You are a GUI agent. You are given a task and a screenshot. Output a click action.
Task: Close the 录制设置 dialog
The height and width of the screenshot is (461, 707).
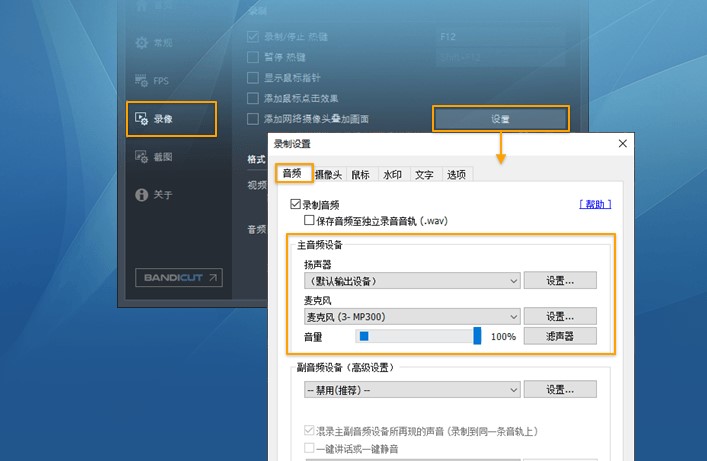[x=623, y=143]
